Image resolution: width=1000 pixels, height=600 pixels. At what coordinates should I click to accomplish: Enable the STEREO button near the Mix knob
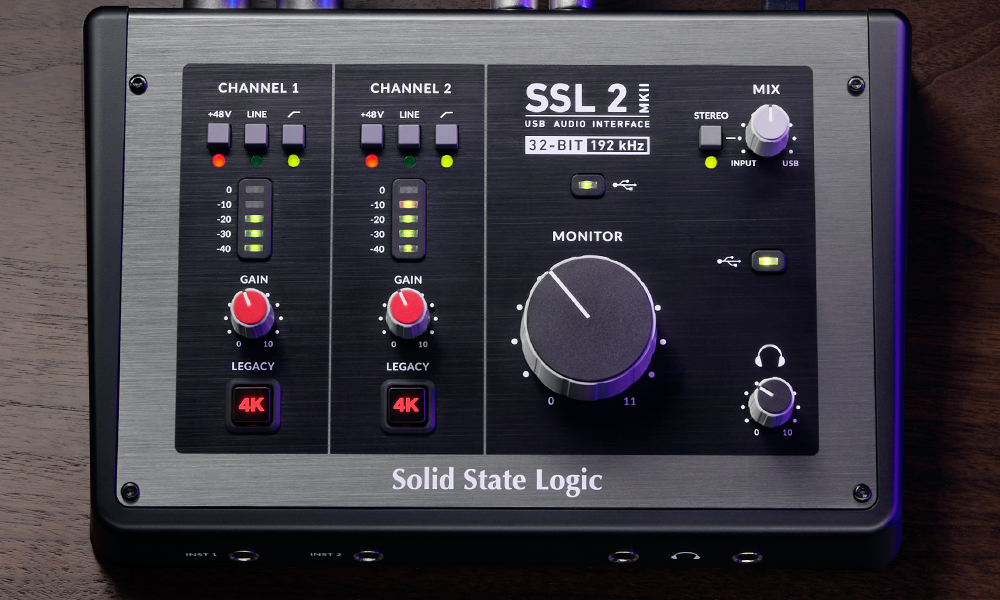(x=712, y=137)
